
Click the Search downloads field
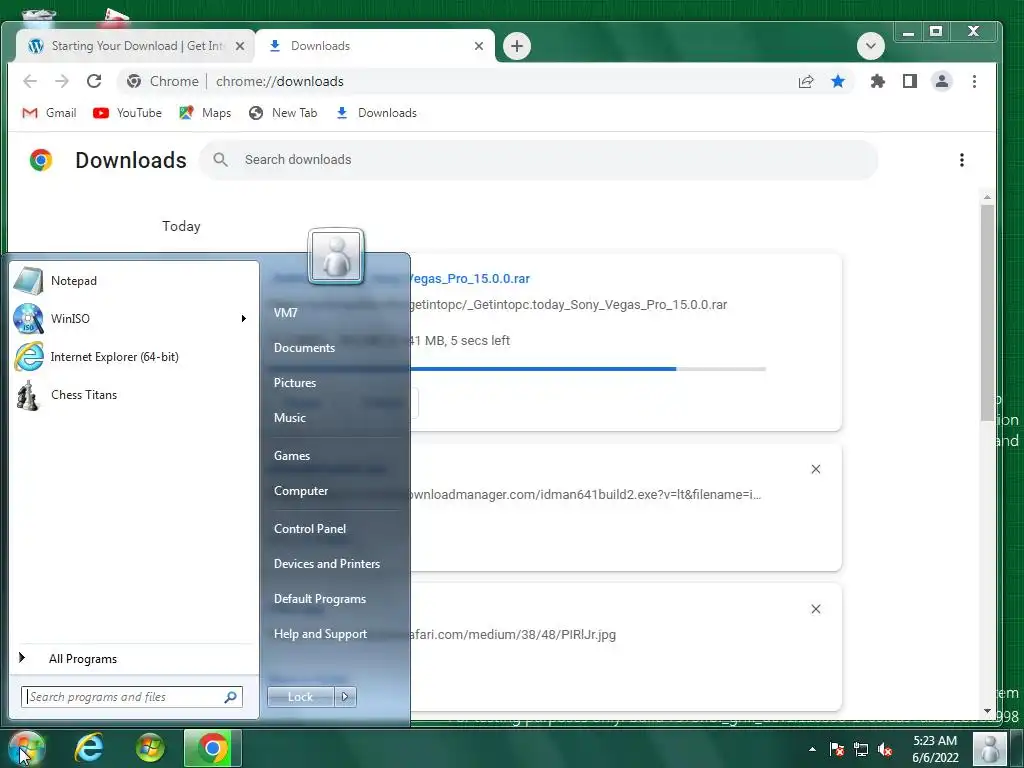tap(539, 160)
